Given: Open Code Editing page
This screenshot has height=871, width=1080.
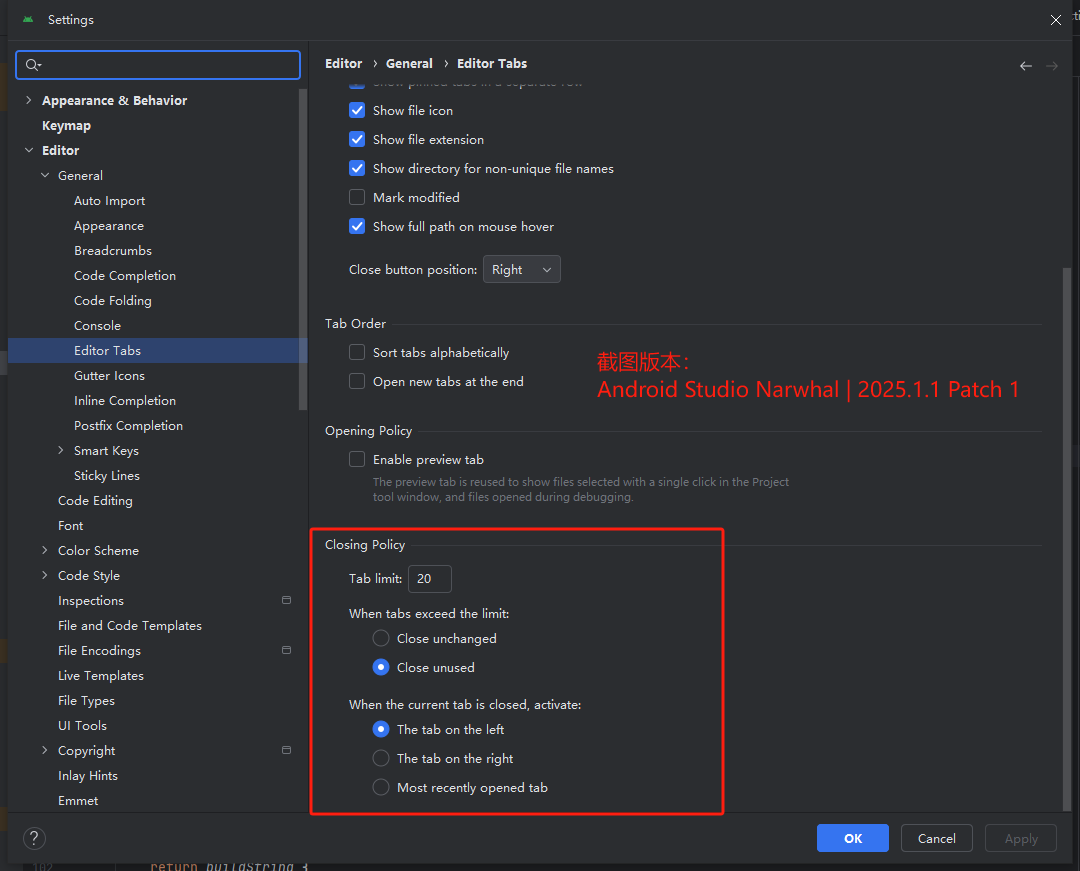Looking at the screenshot, I should [95, 501].
